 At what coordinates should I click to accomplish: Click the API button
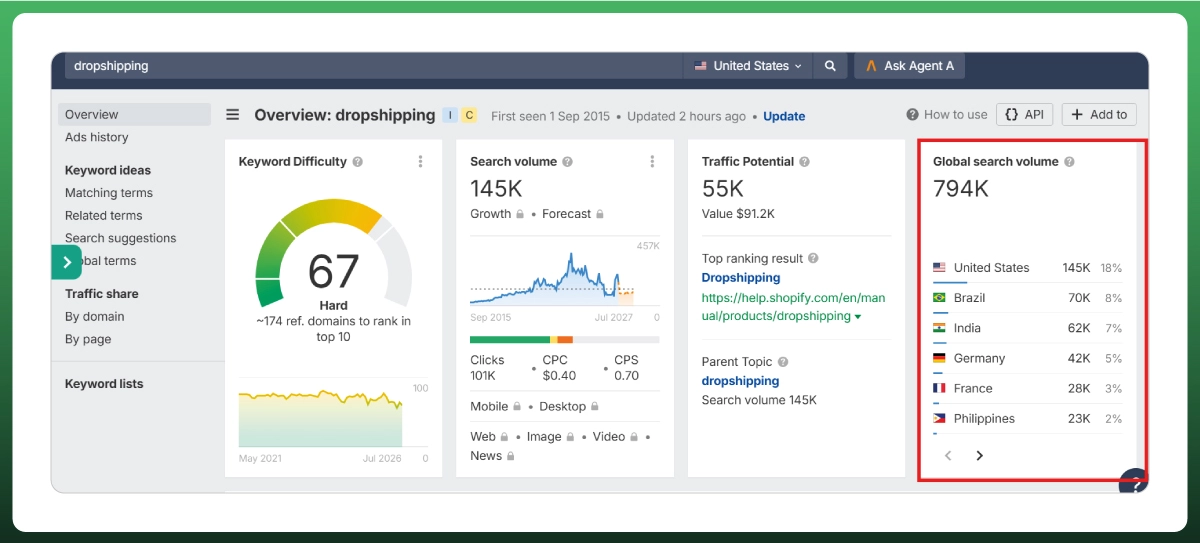1025,114
